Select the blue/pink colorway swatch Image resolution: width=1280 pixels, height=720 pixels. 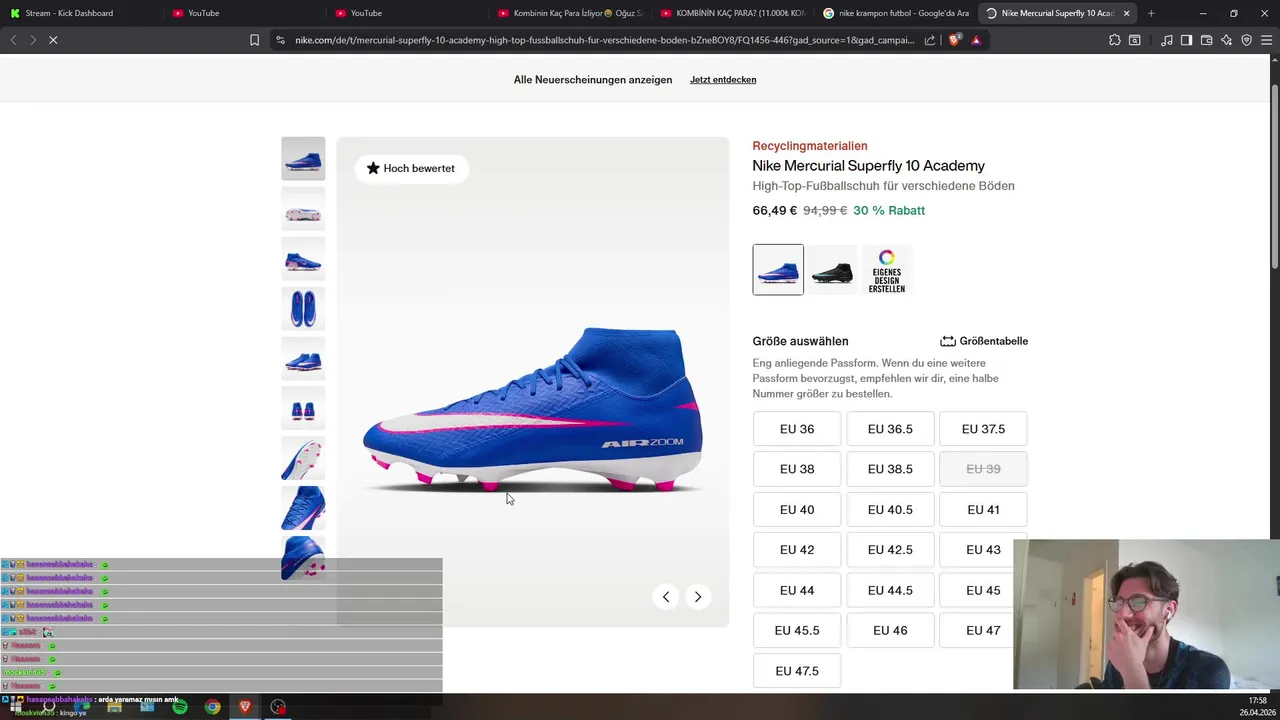[778, 270]
